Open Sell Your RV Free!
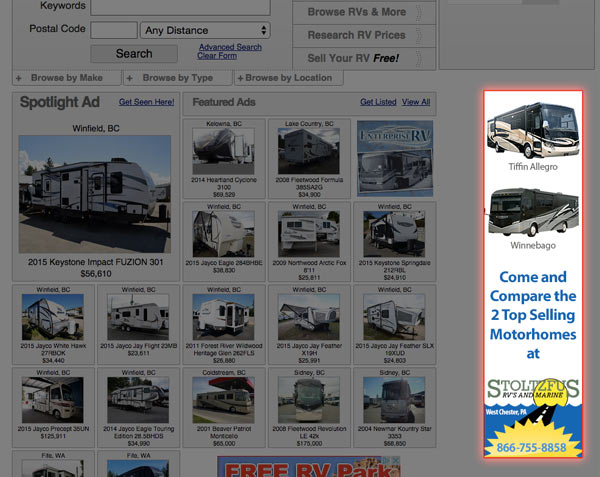600x477 pixels. 364,58
